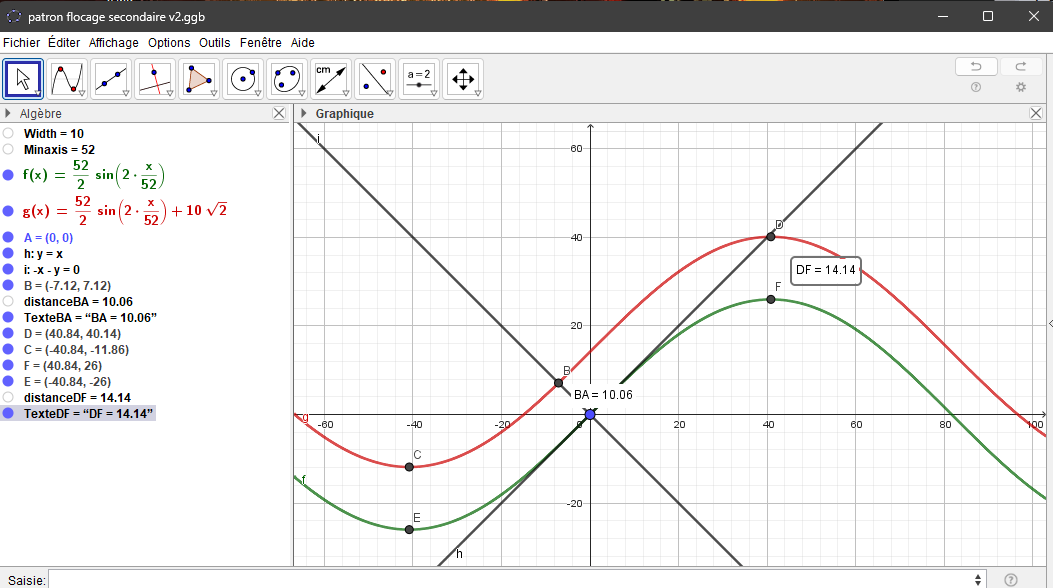This screenshot has height=588, width=1053.
Task: Expand the Algèbre style bar triangle
Action: pyautogui.click(x=8, y=113)
